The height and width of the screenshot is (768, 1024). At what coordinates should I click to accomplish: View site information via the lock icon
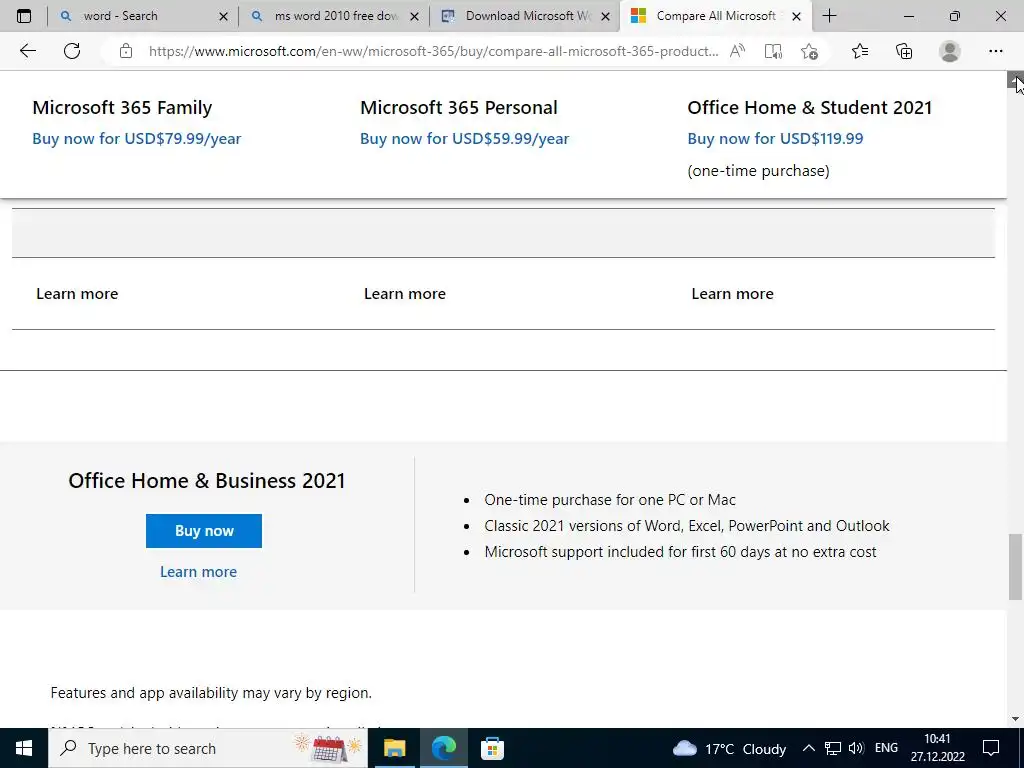click(126, 51)
